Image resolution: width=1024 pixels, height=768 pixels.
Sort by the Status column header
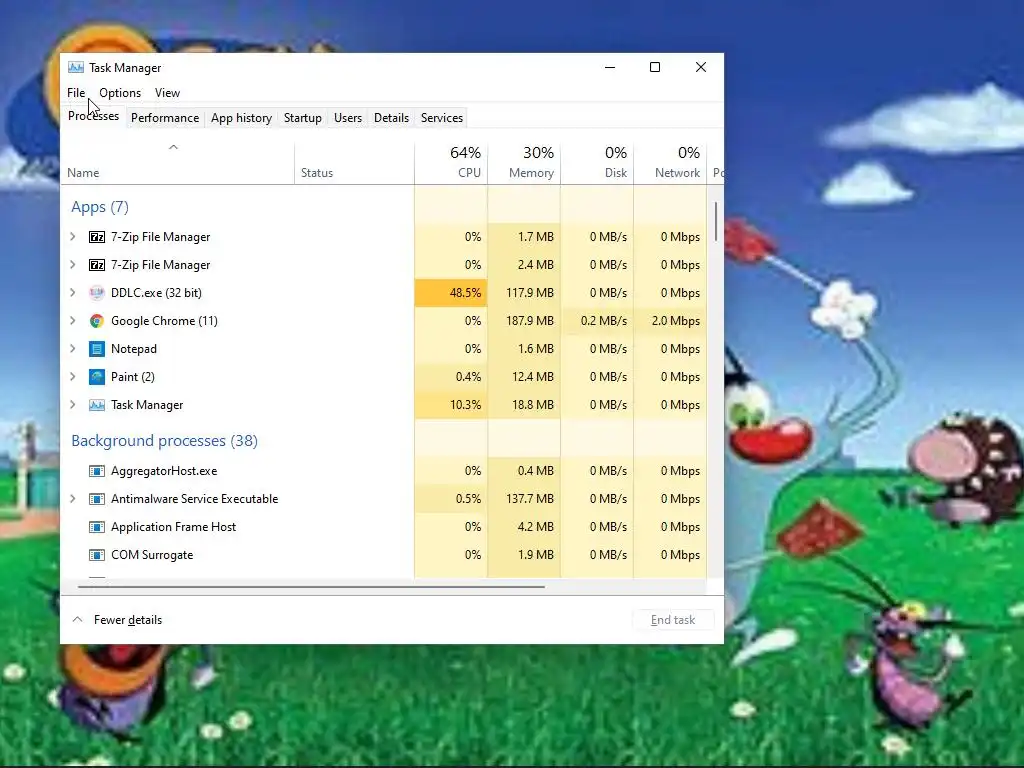point(354,163)
